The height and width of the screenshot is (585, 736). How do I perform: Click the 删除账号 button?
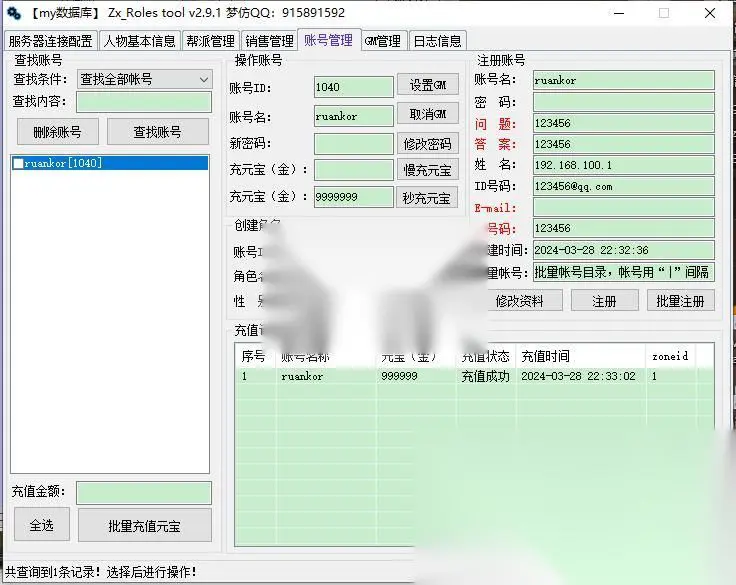coord(58,132)
